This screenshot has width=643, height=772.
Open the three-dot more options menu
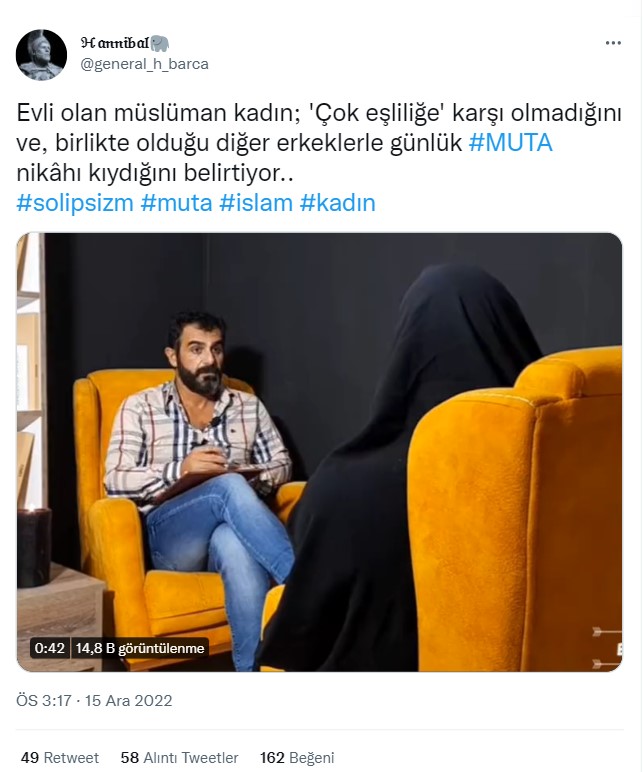click(612, 43)
